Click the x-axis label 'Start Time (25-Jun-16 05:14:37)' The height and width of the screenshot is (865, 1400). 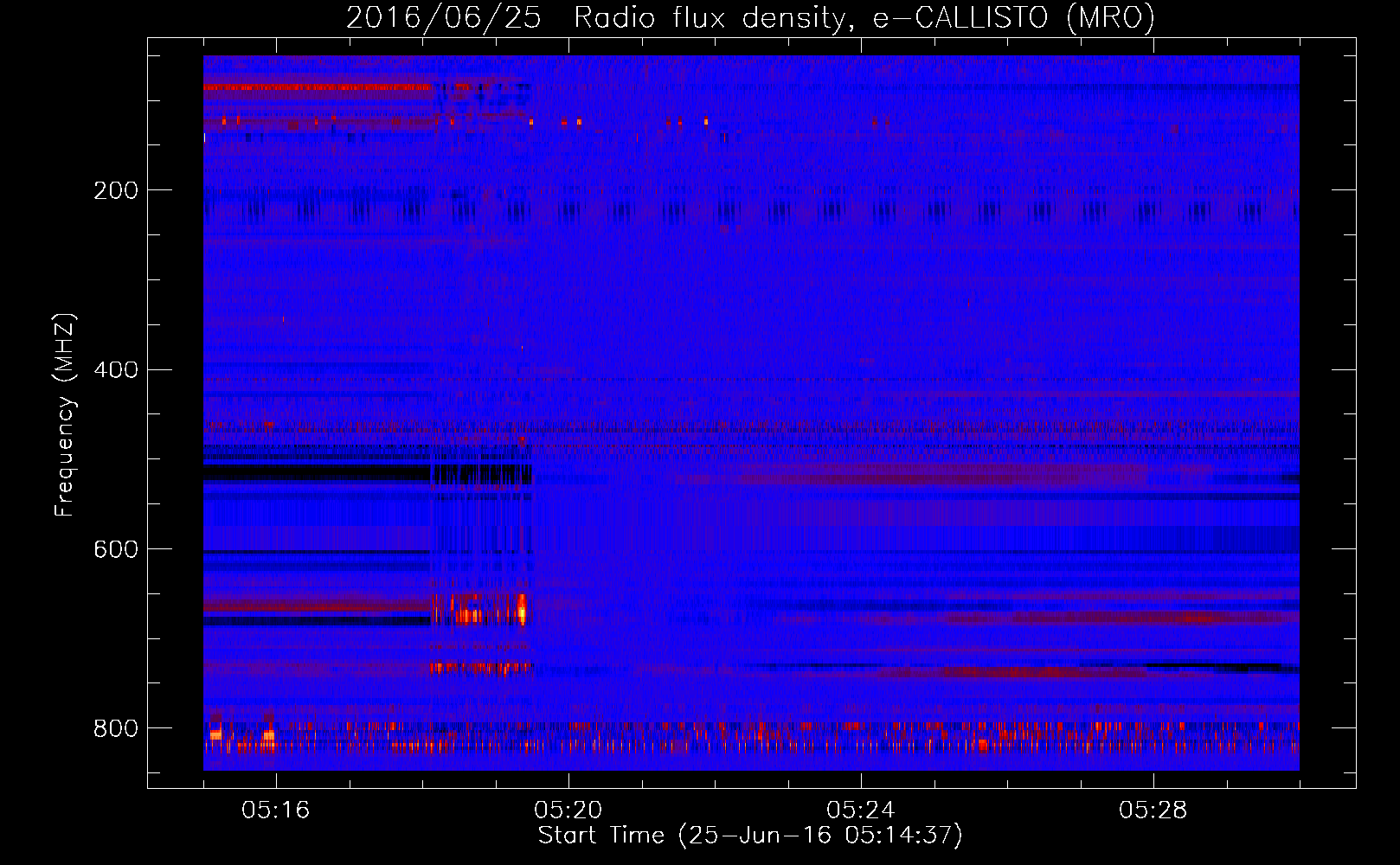[x=750, y=836]
